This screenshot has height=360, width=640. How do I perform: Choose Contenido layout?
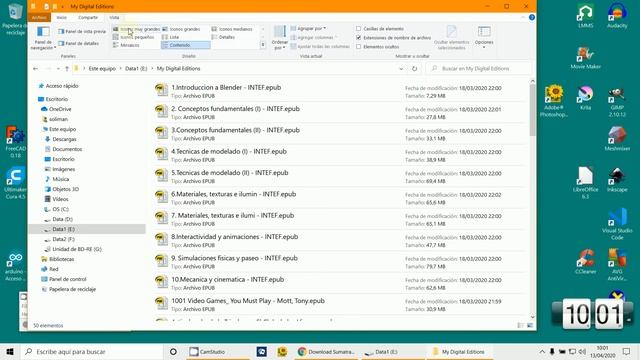click(186, 45)
